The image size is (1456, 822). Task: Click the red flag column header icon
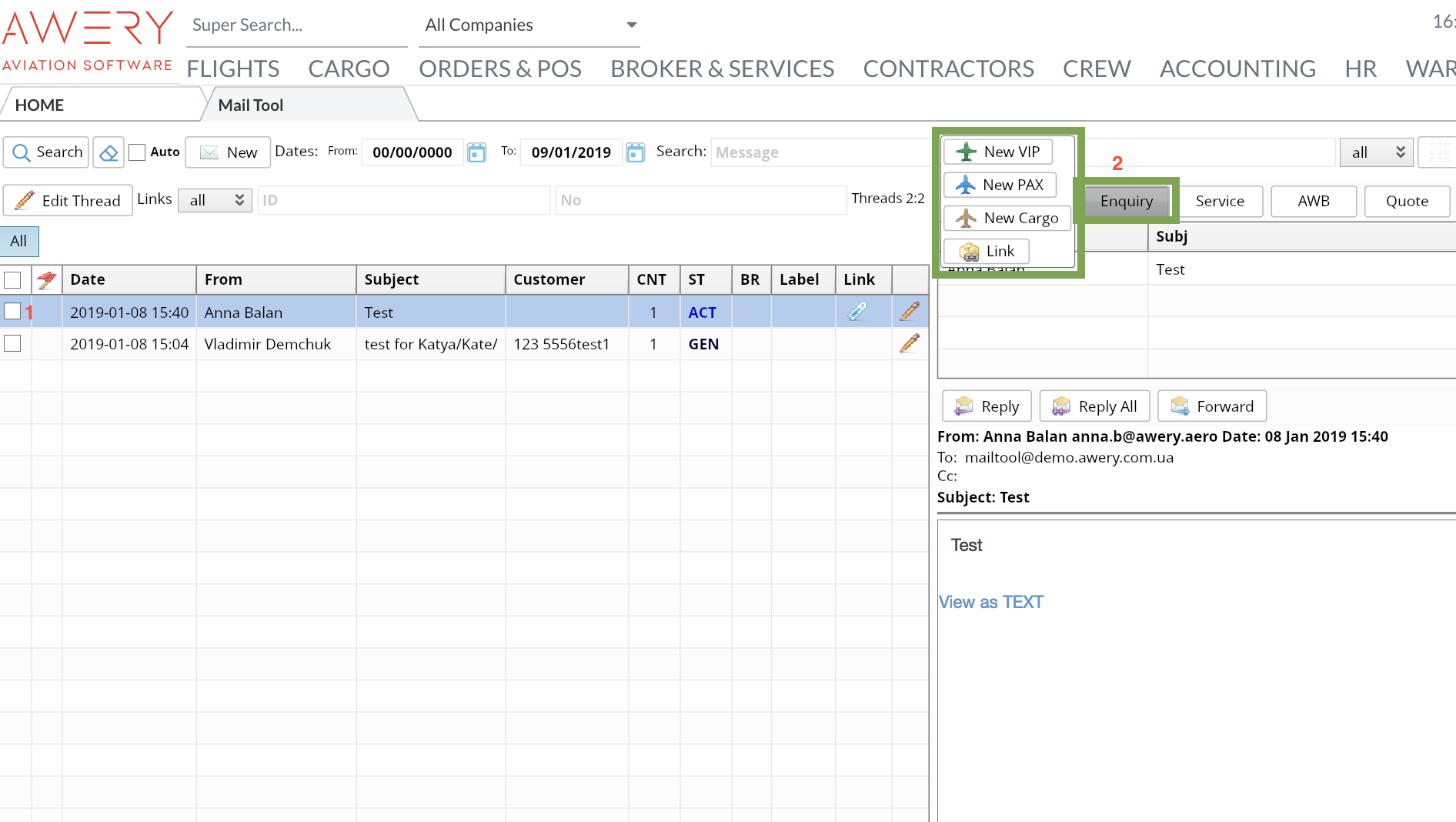[x=46, y=279]
